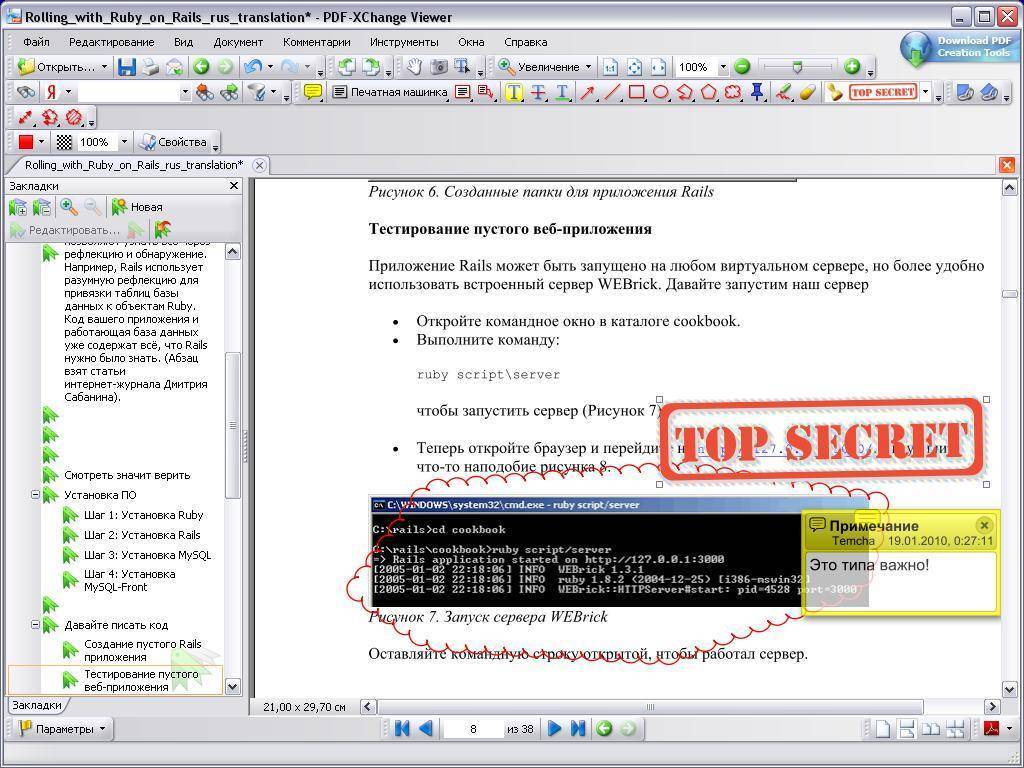The width and height of the screenshot is (1024, 768).
Task: Open the stamp selection dropdown arrow
Action: (x=925, y=93)
